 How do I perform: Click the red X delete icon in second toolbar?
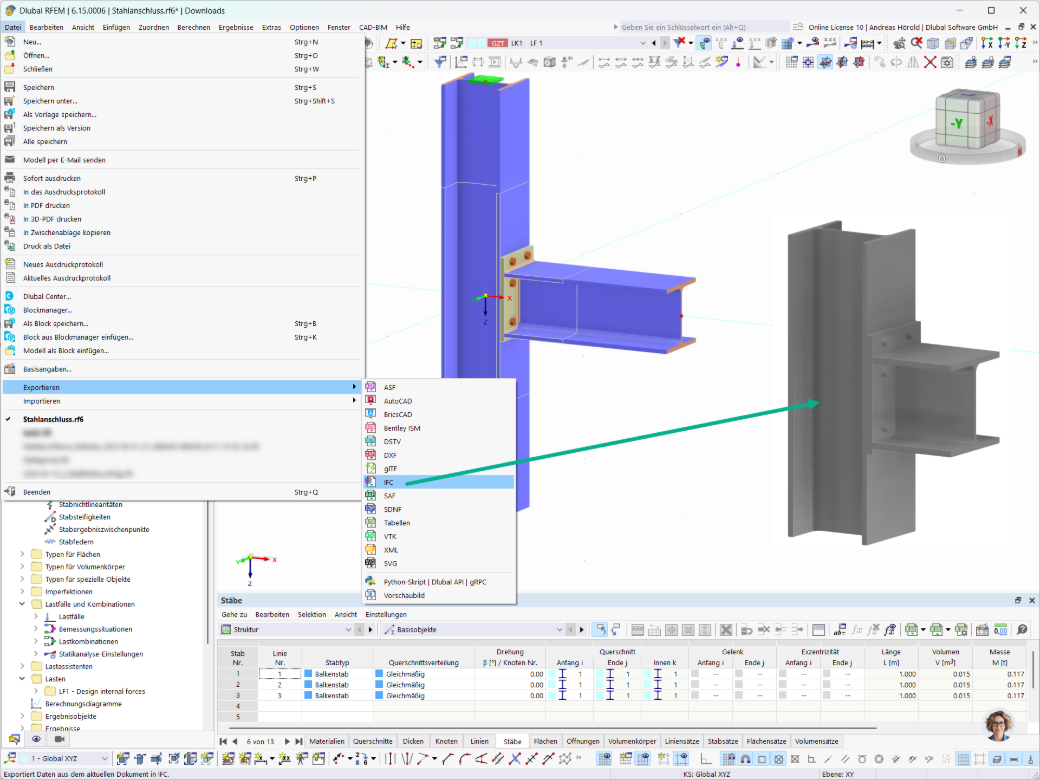point(931,62)
